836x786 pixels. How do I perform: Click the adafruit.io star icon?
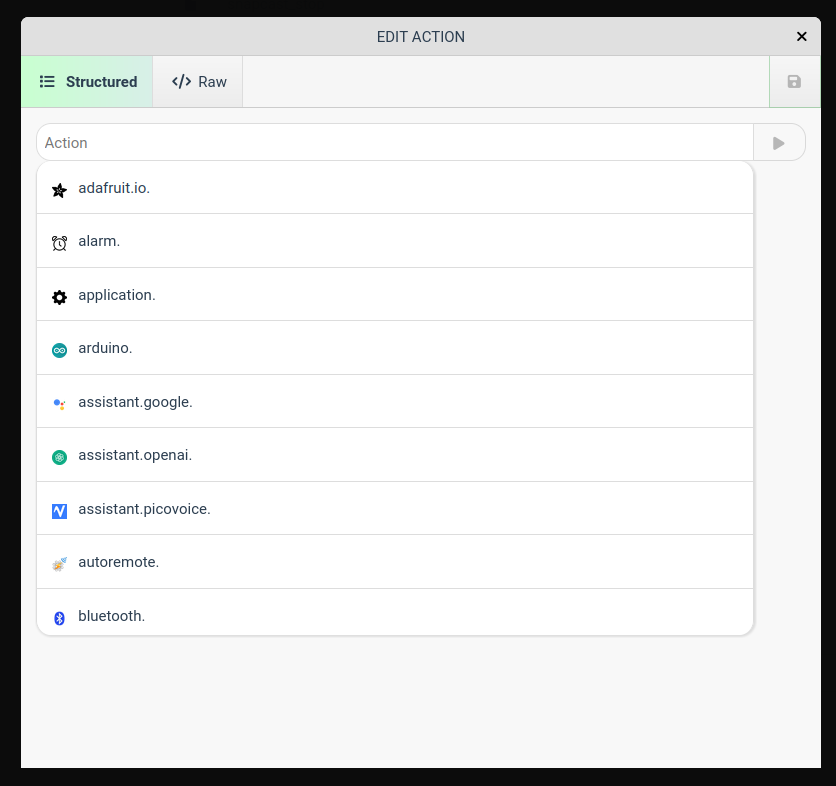(59, 189)
